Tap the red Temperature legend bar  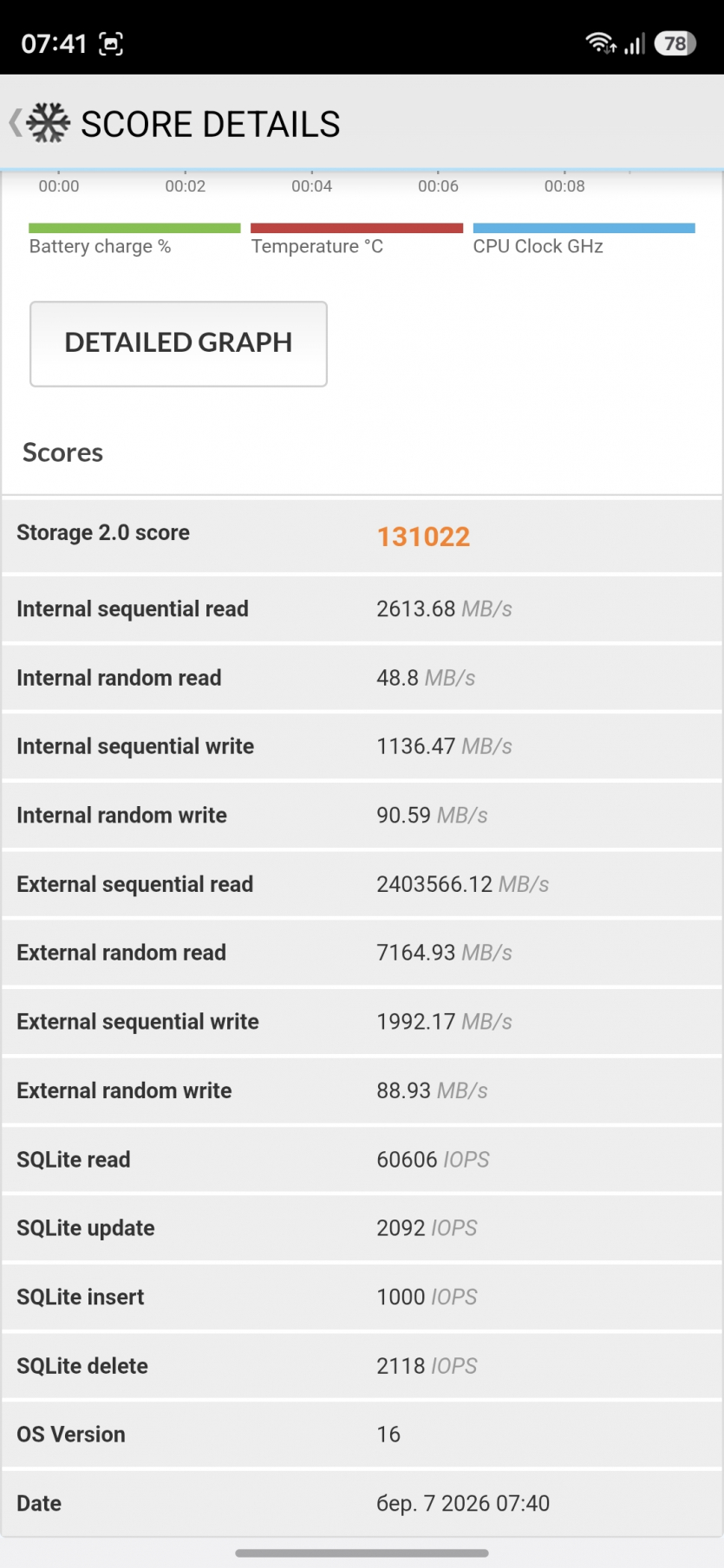click(x=356, y=229)
